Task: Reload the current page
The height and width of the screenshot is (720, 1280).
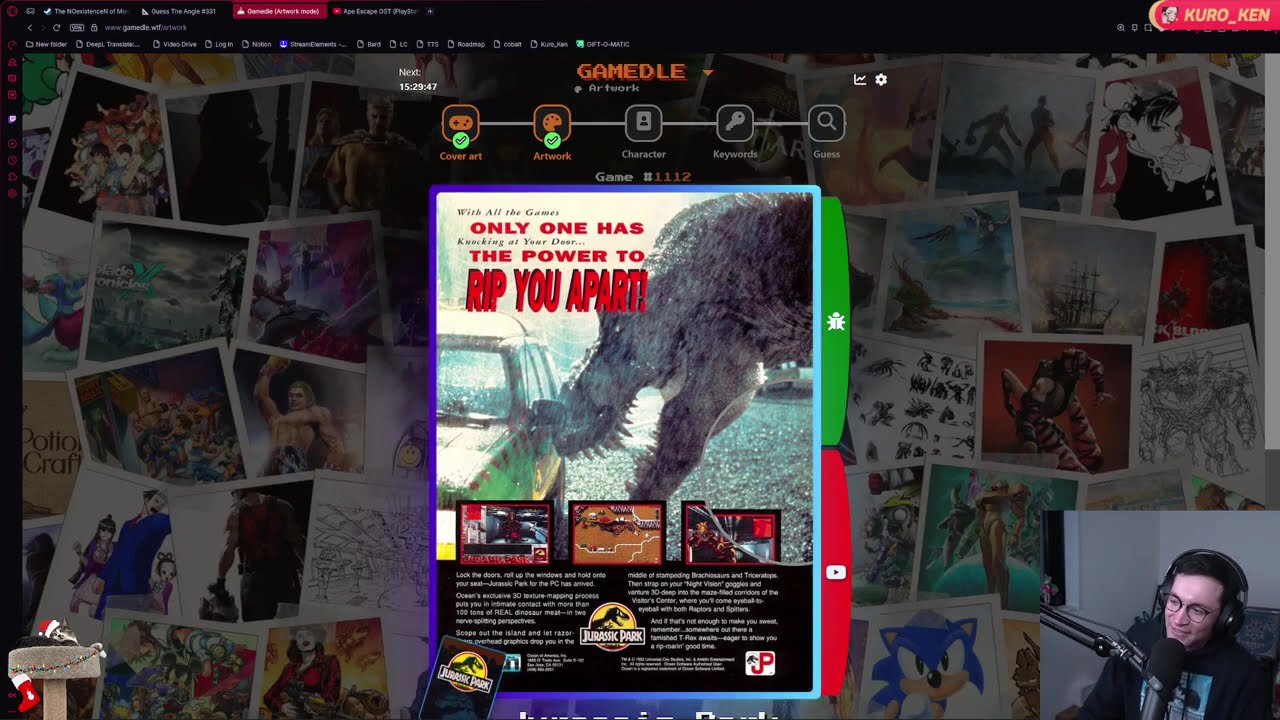Action: pyautogui.click(x=56, y=27)
